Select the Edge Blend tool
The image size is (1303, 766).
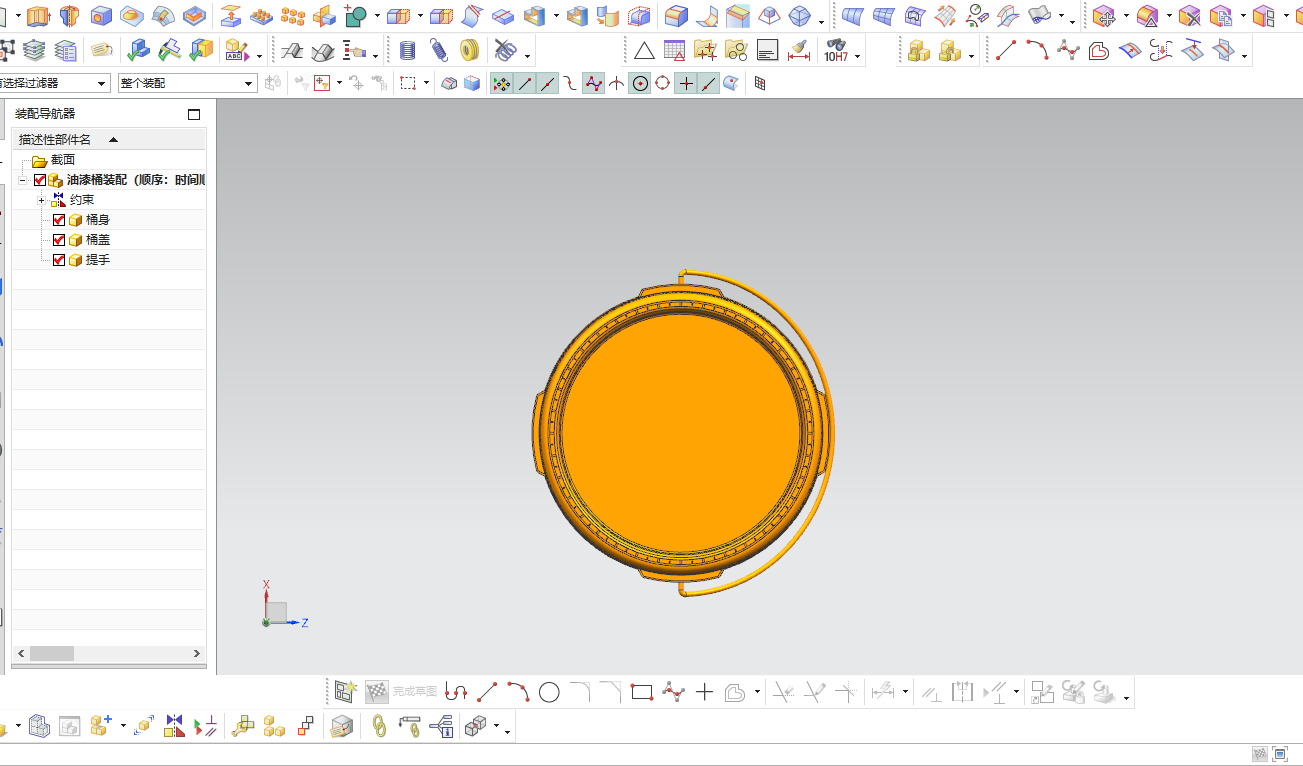pyautogui.click(x=677, y=15)
